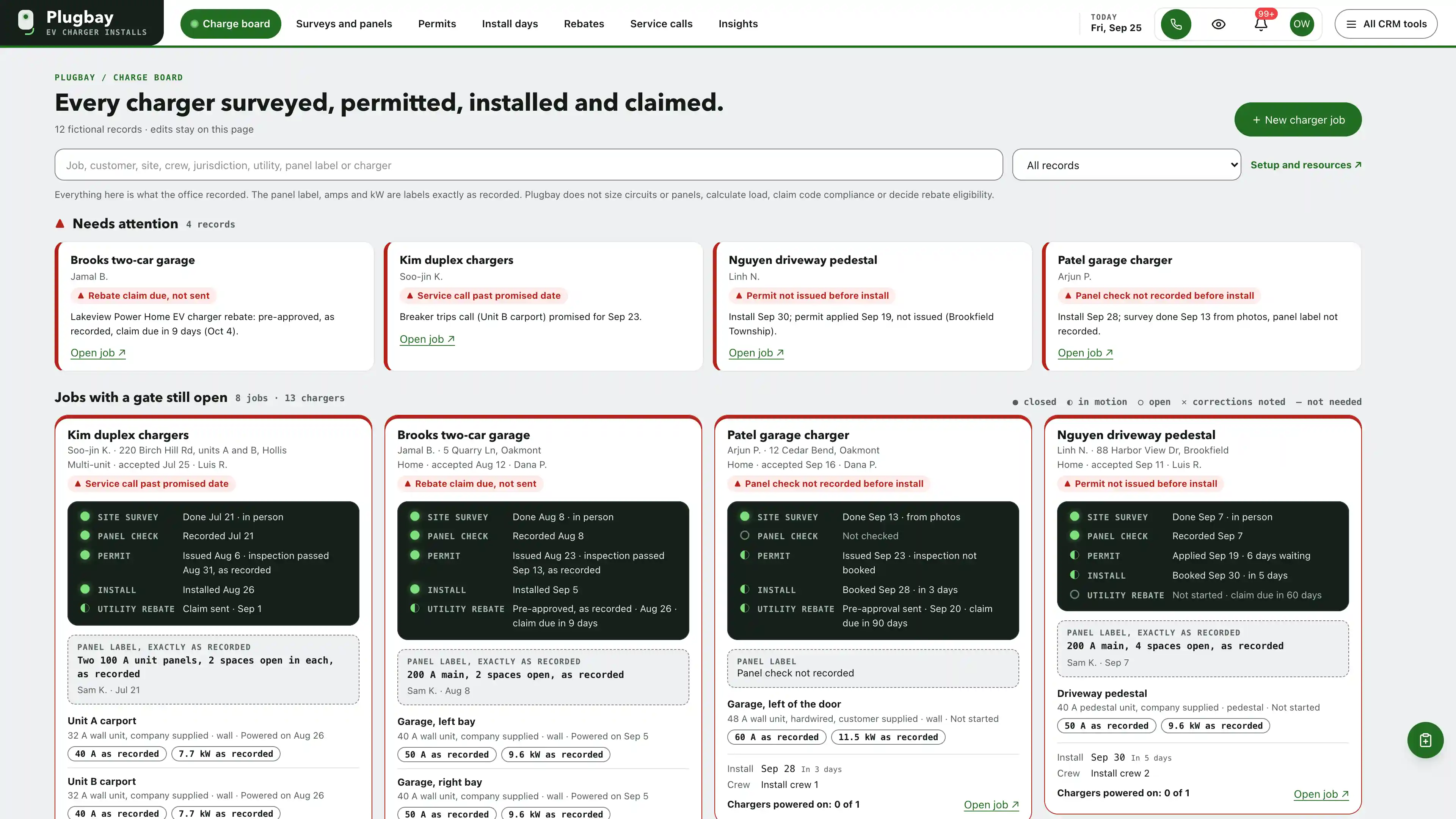Open the Insights tab
Image resolution: width=1456 pixels, height=819 pixels.
pos(737,24)
